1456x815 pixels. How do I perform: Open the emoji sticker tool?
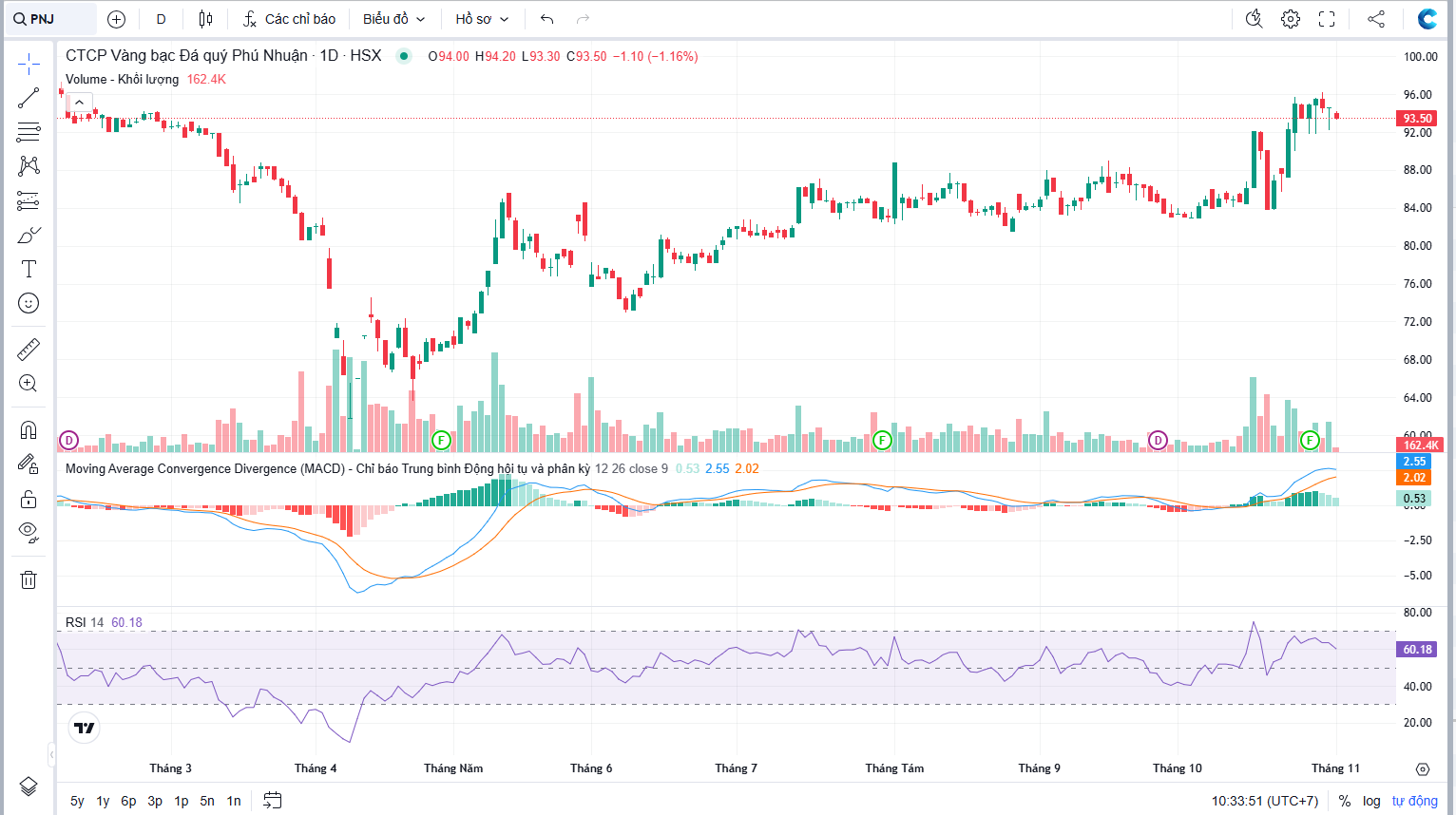[x=29, y=303]
